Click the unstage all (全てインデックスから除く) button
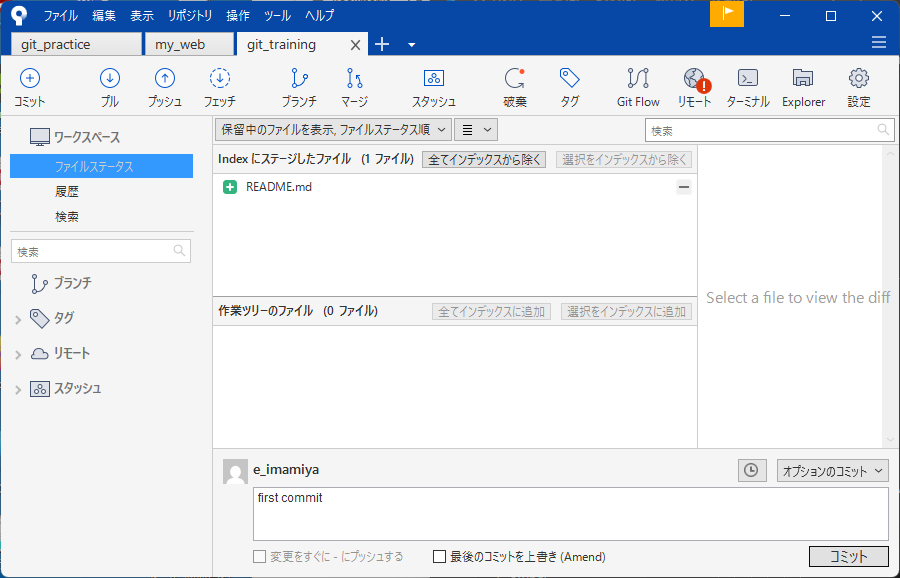Image resolution: width=900 pixels, height=578 pixels. (x=484, y=159)
